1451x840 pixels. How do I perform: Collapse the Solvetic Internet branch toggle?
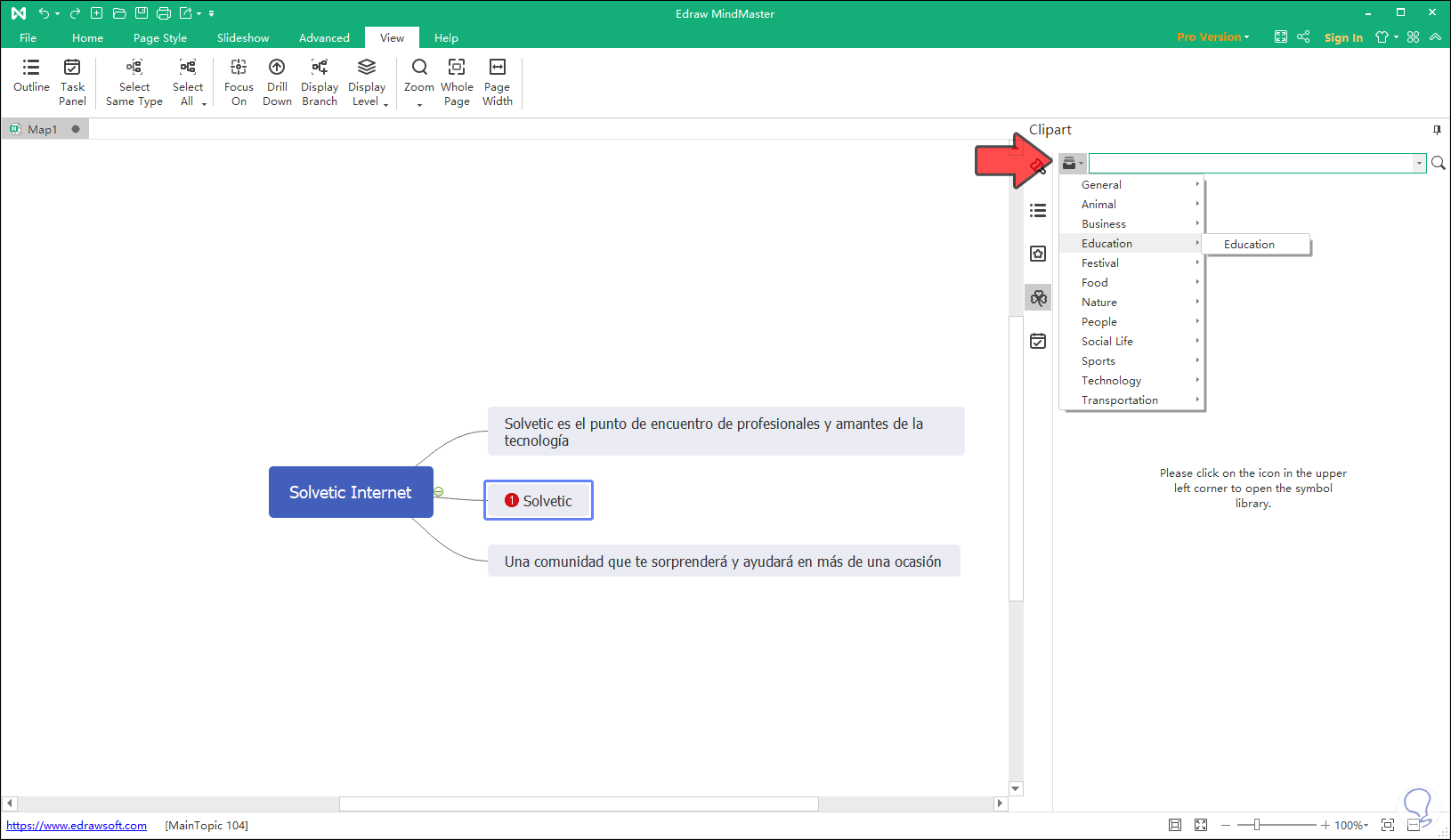(439, 492)
